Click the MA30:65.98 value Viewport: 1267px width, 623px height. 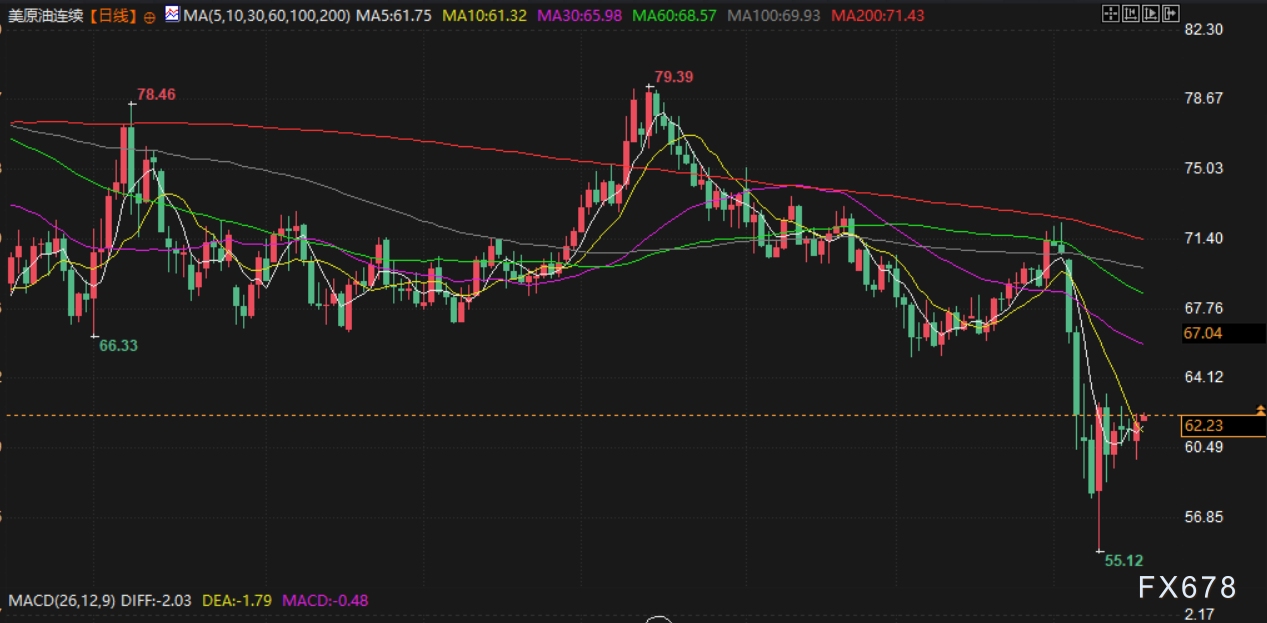pos(580,15)
